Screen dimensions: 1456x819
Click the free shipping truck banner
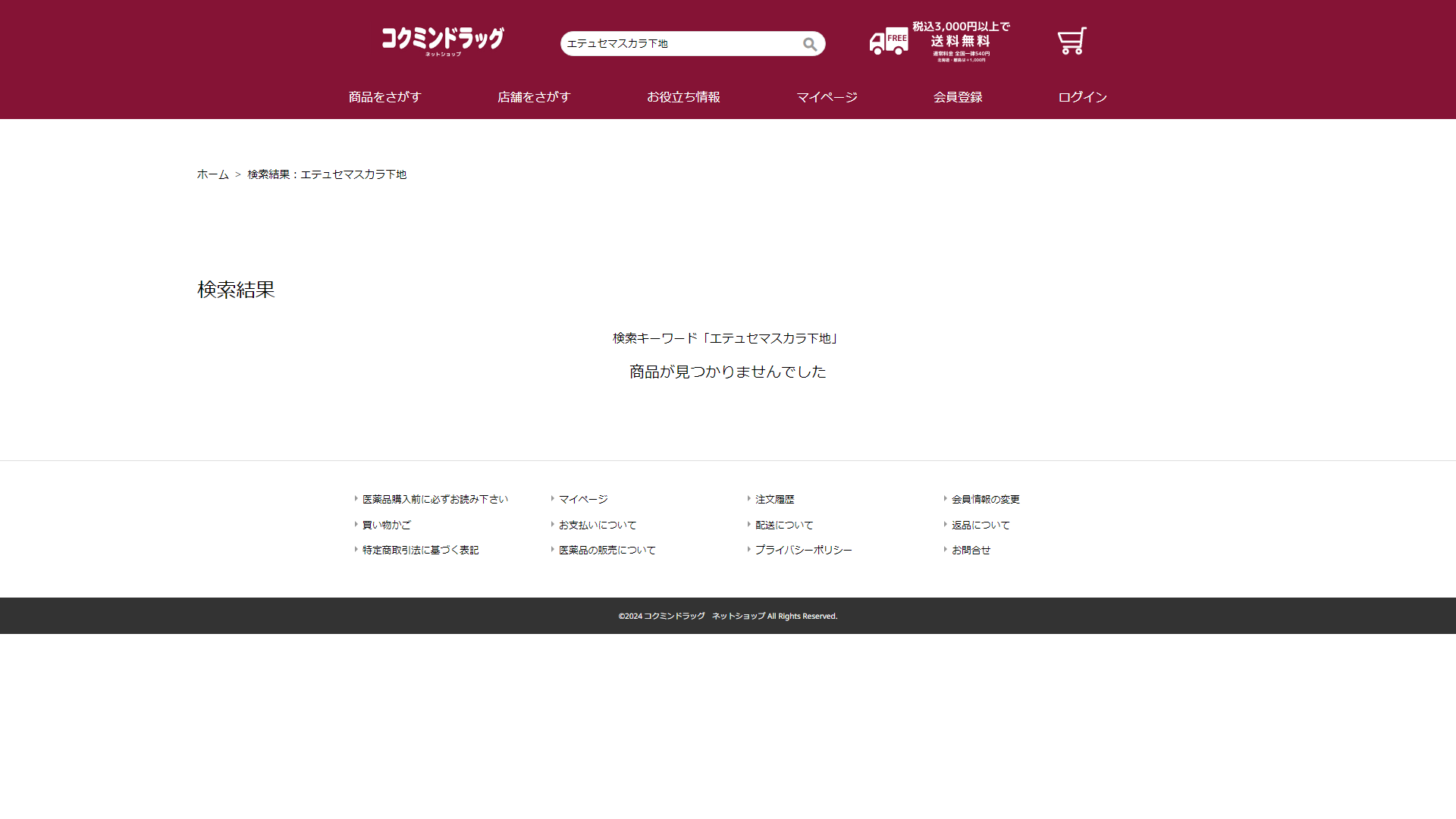click(x=940, y=42)
